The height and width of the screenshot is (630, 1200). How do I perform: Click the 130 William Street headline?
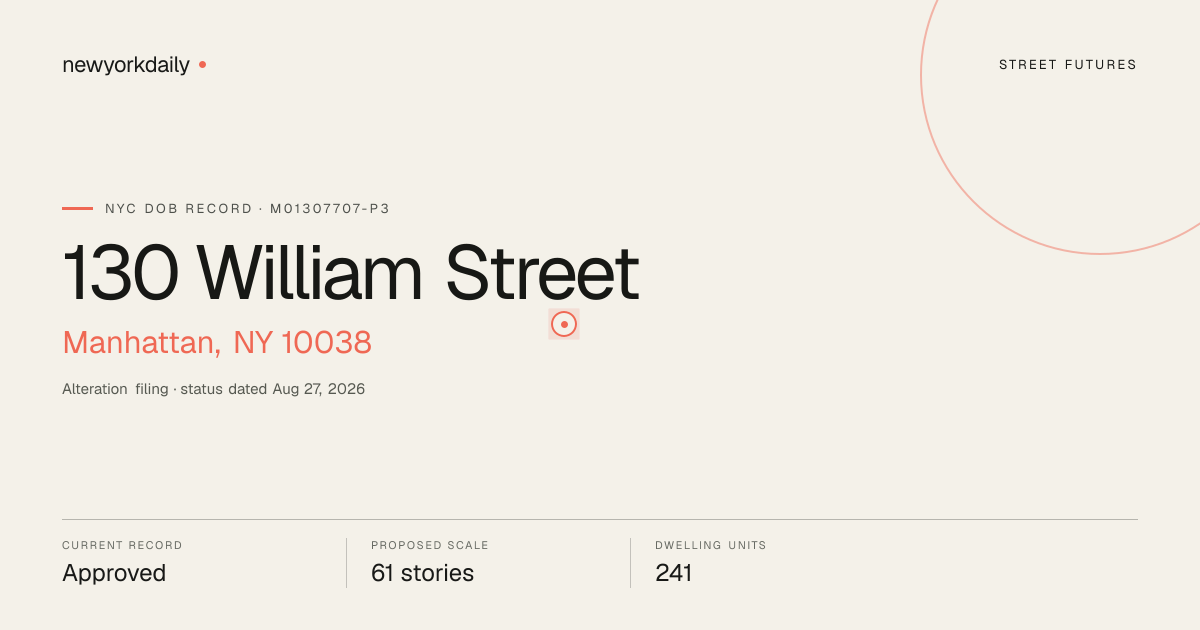tap(351, 273)
